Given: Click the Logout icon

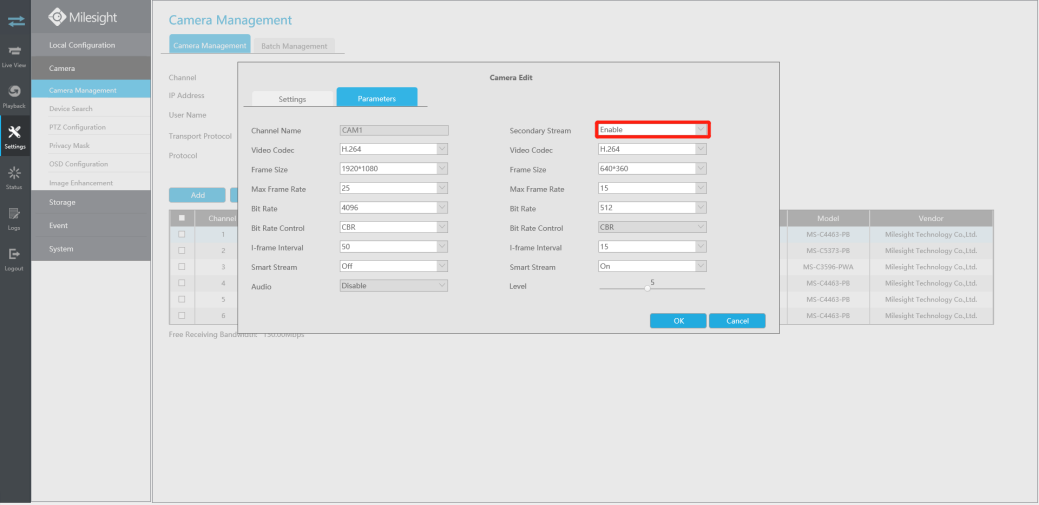Looking at the screenshot, I should [15, 258].
